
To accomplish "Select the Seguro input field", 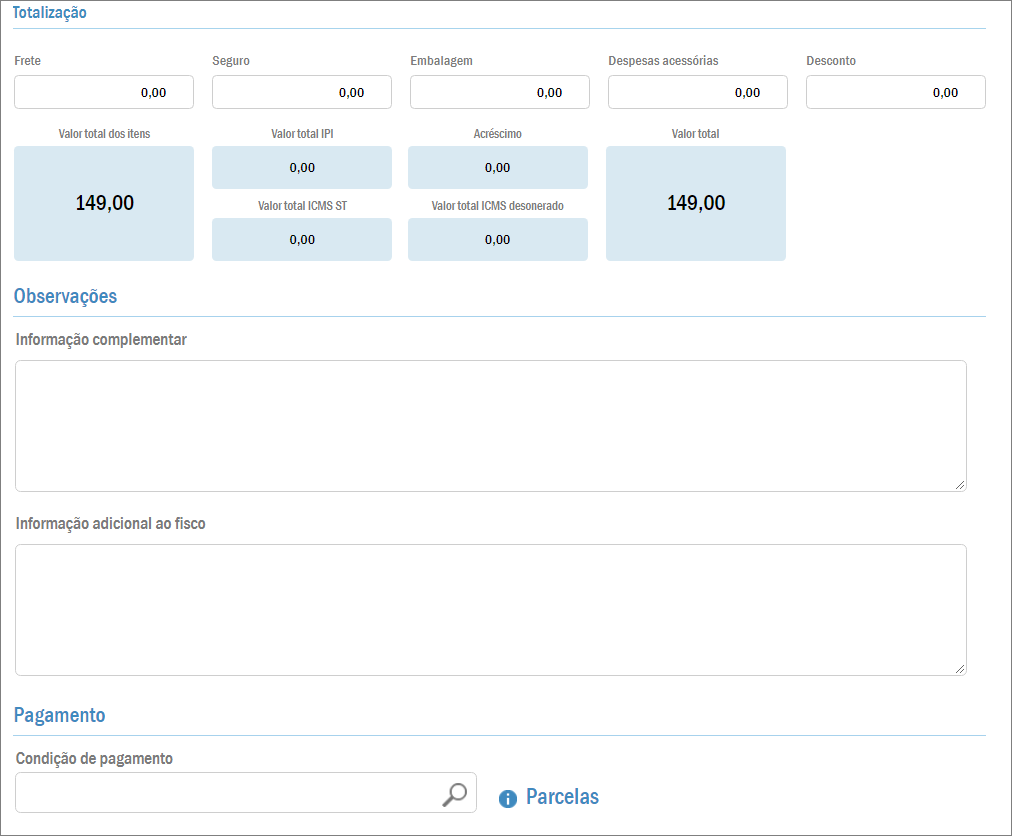I will [302, 92].
